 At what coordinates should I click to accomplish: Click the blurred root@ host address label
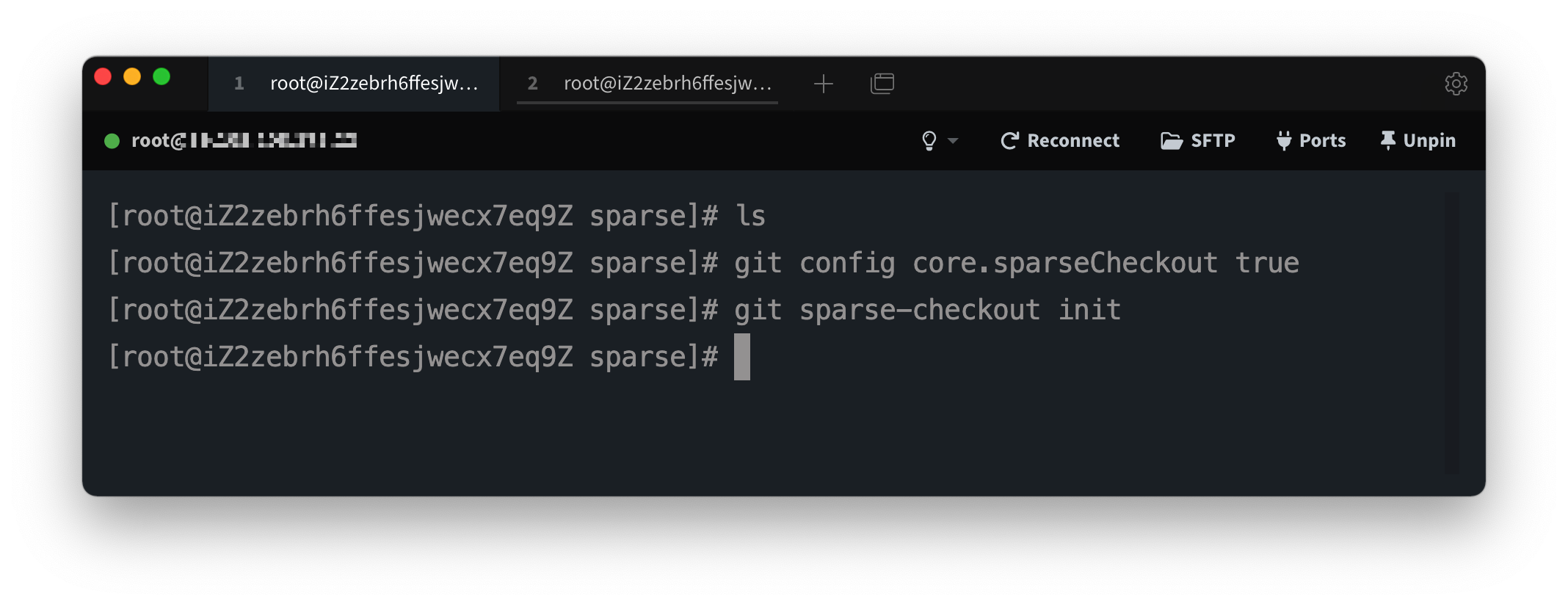[244, 140]
